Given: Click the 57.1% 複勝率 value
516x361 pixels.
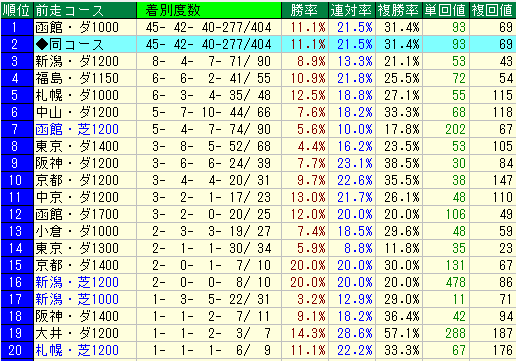Looking at the screenshot, I should (402, 333).
